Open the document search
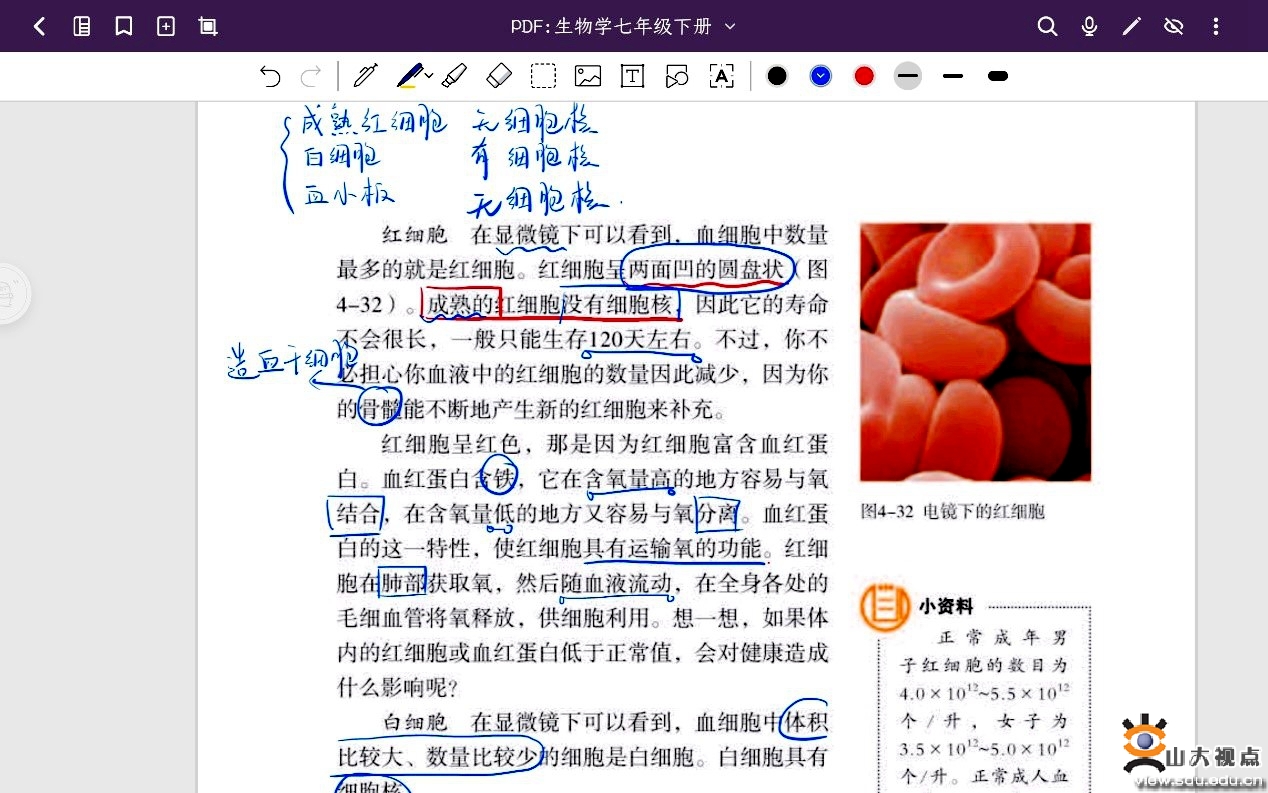This screenshot has width=1268, height=793. click(1047, 26)
